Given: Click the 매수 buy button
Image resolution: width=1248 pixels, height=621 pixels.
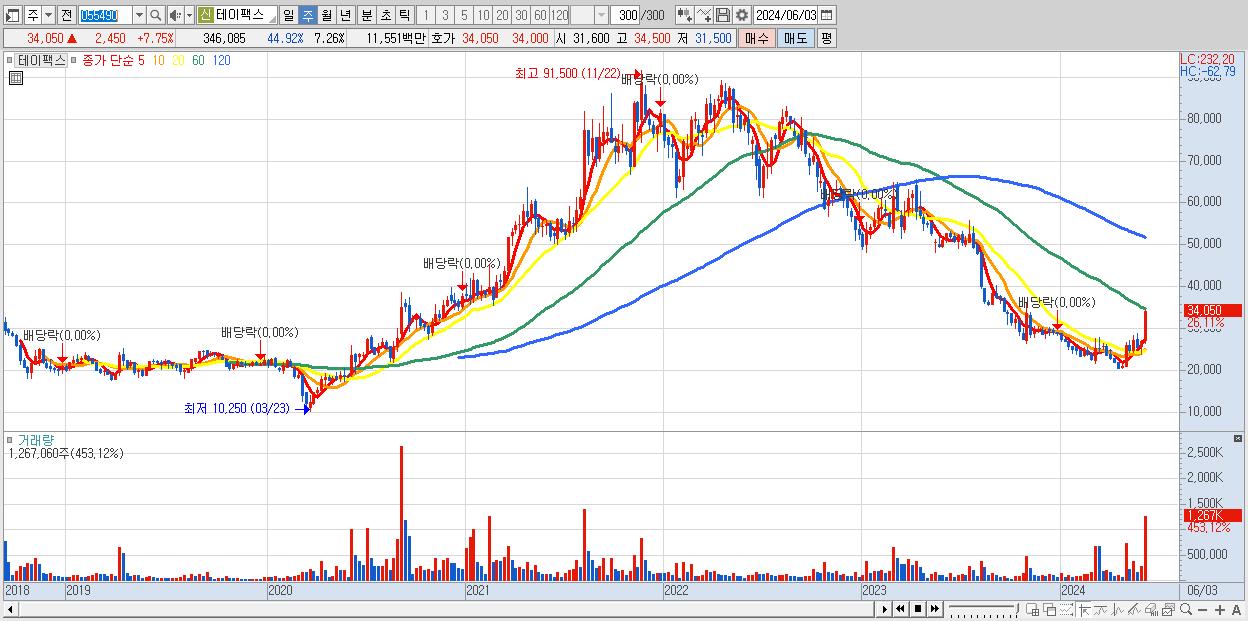Looking at the screenshot, I should tap(756, 38).
